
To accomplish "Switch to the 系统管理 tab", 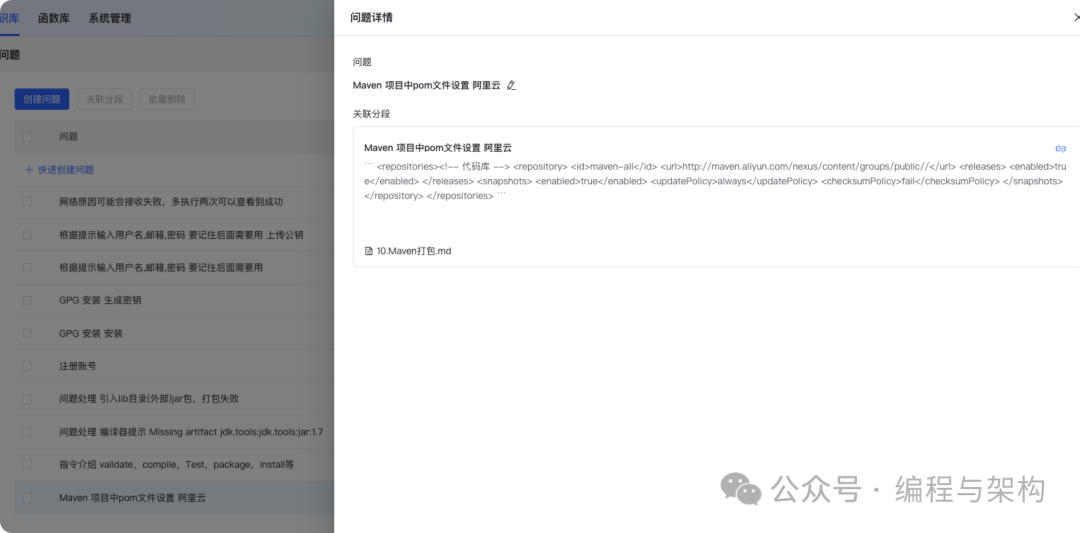I will [110, 19].
